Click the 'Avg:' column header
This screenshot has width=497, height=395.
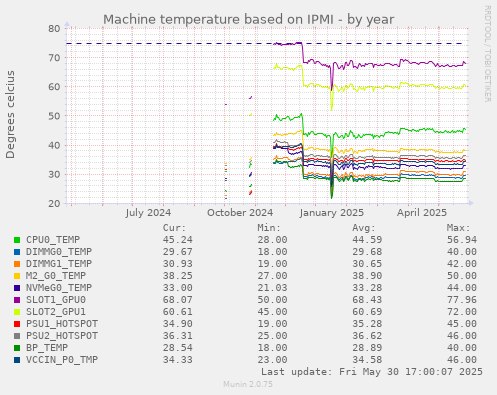click(x=364, y=228)
